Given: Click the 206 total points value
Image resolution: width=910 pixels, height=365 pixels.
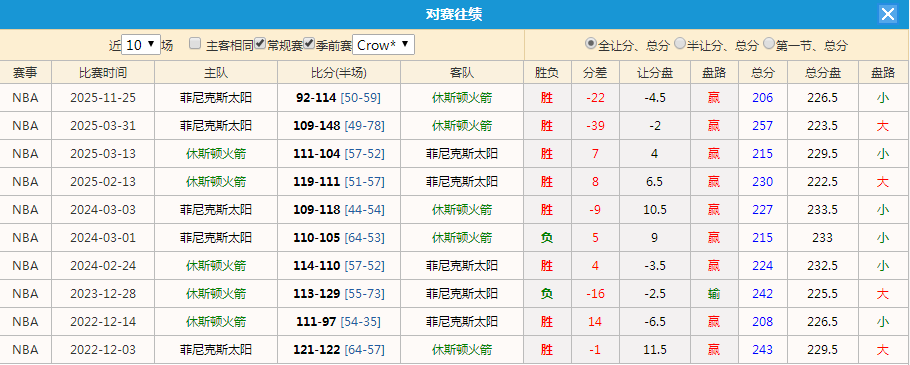Looking at the screenshot, I should pos(763,98).
